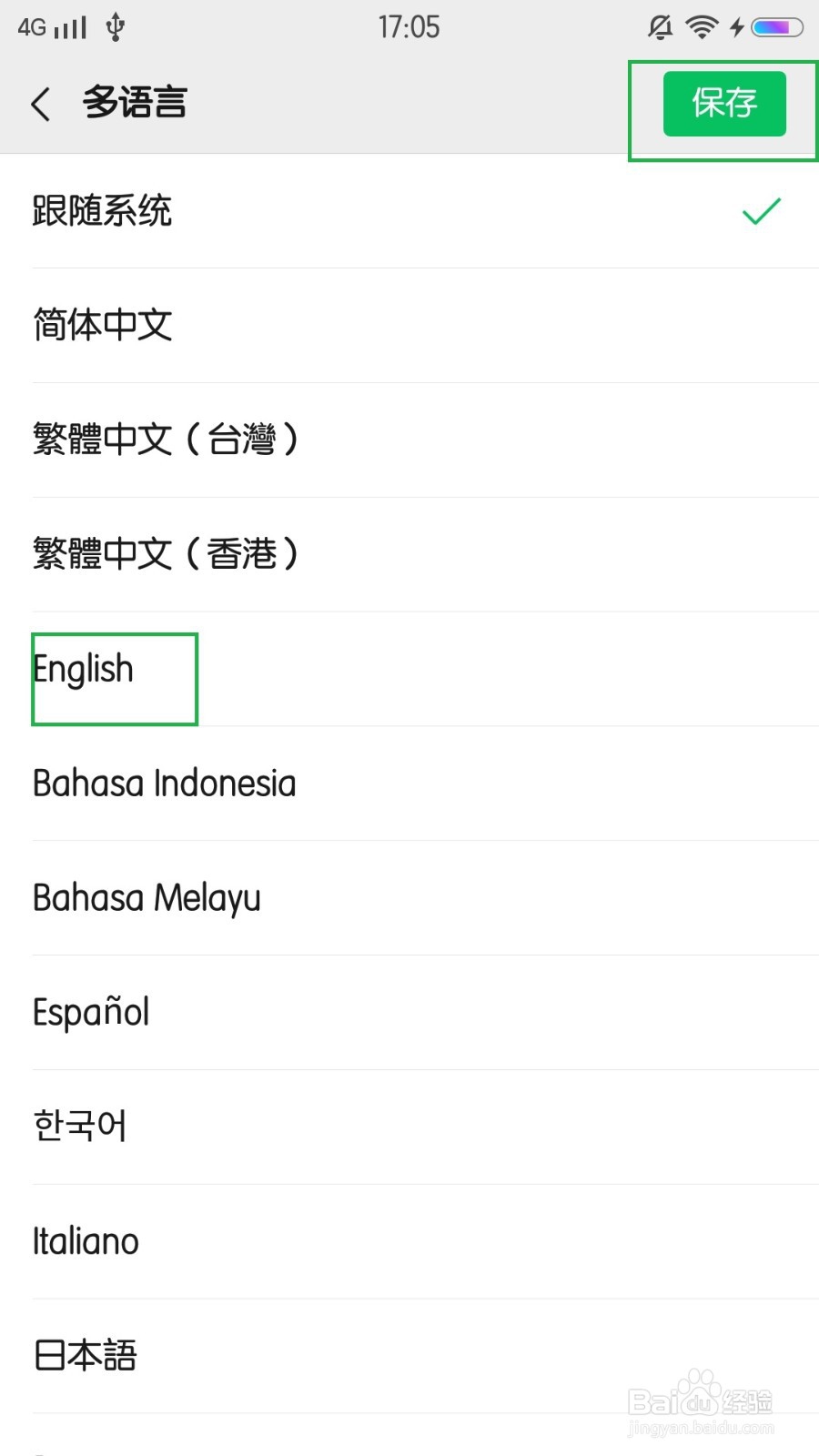Select English language option
Image resolution: width=819 pixels, height=1456 pixels.
pyautogui.click(x=84, y=670)
